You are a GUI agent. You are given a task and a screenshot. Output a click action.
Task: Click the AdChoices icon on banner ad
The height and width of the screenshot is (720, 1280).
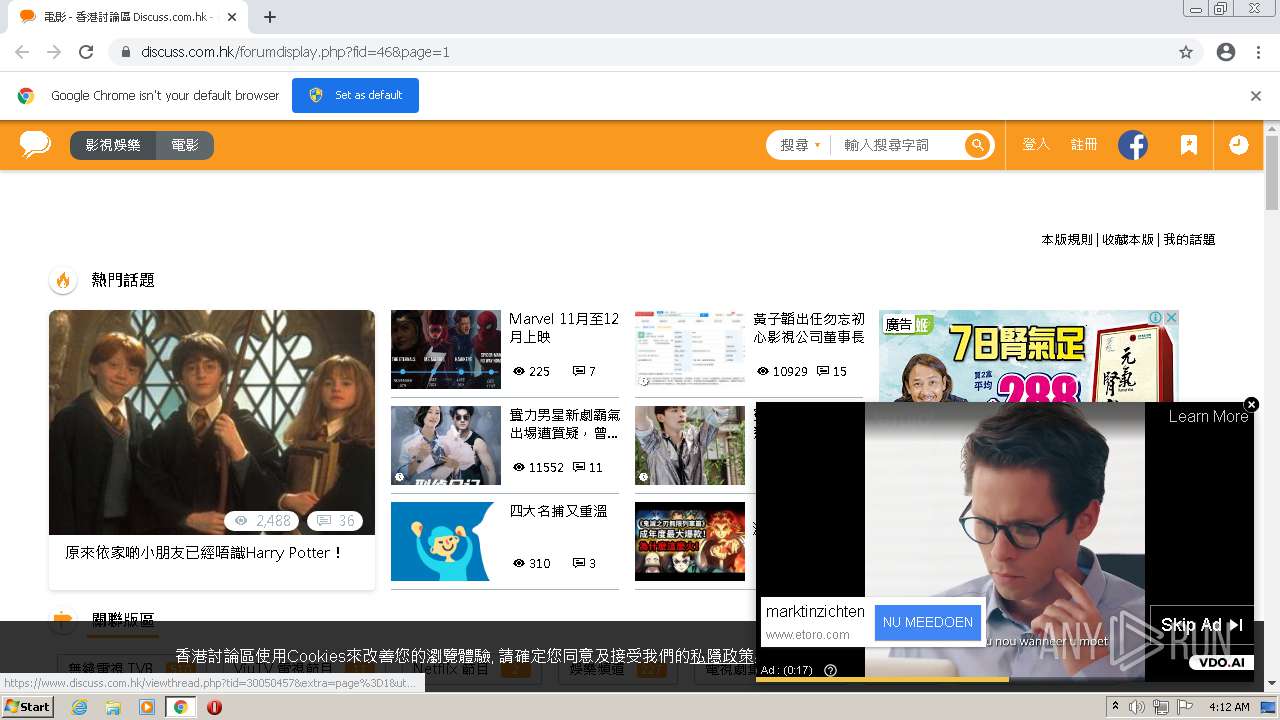point(1156,317)
